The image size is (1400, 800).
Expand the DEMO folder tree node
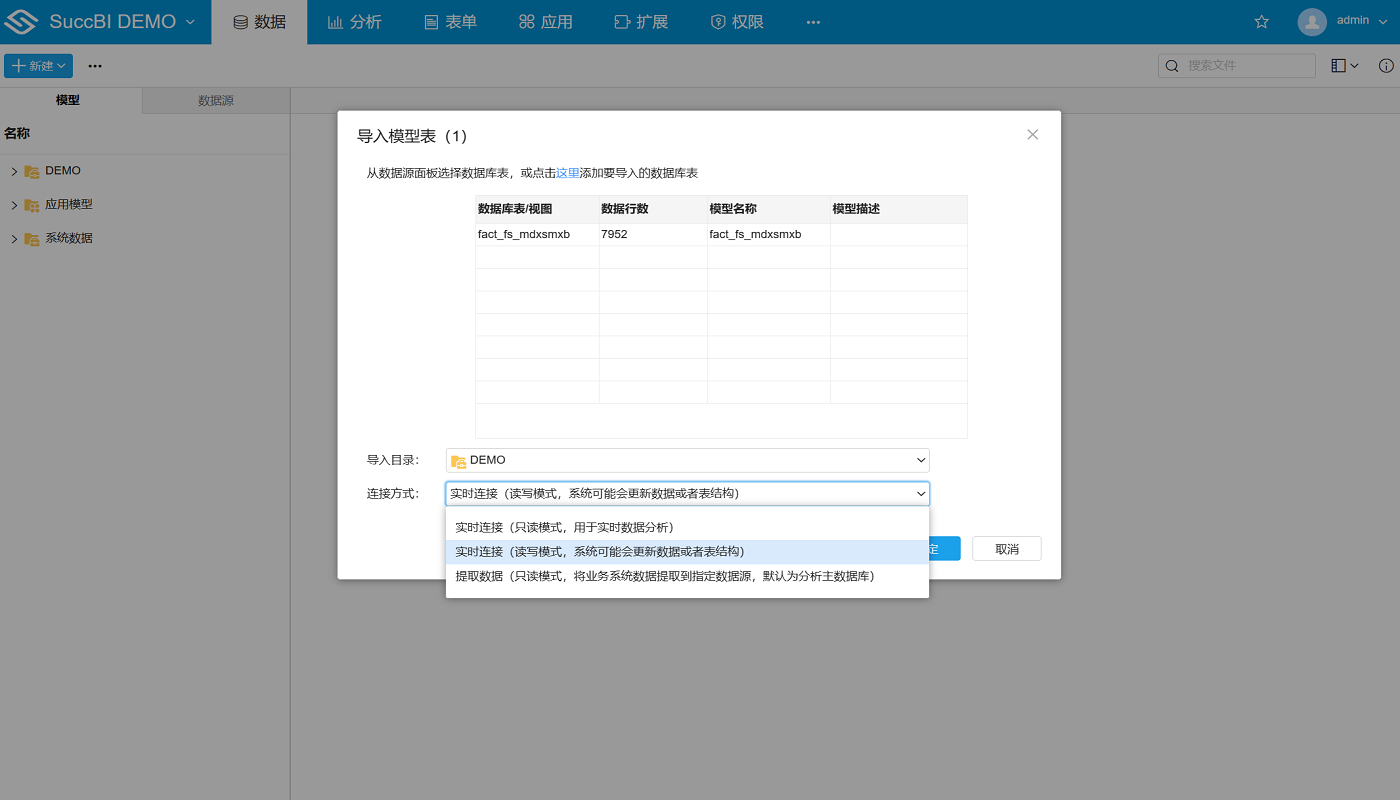point(14,171)
